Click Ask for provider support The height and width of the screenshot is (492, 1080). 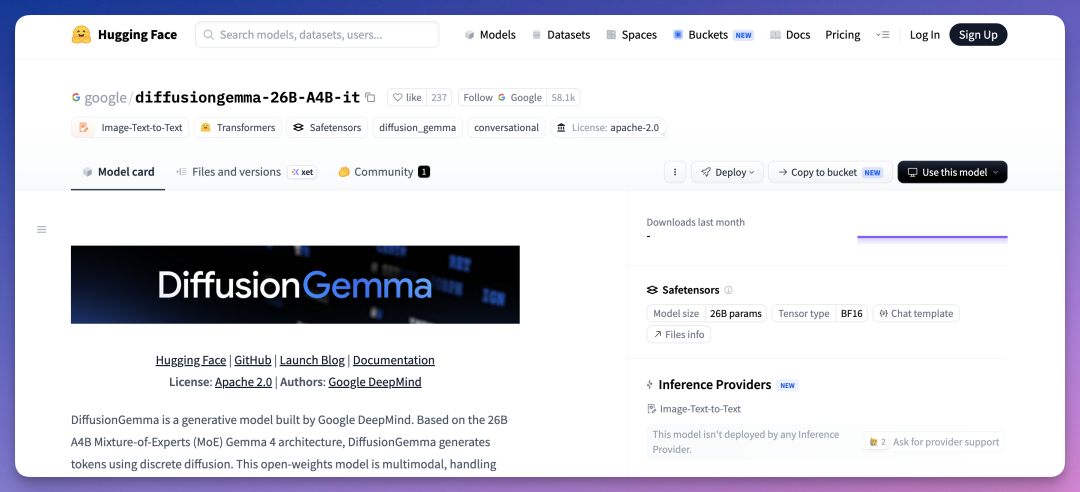click(933, 442)
